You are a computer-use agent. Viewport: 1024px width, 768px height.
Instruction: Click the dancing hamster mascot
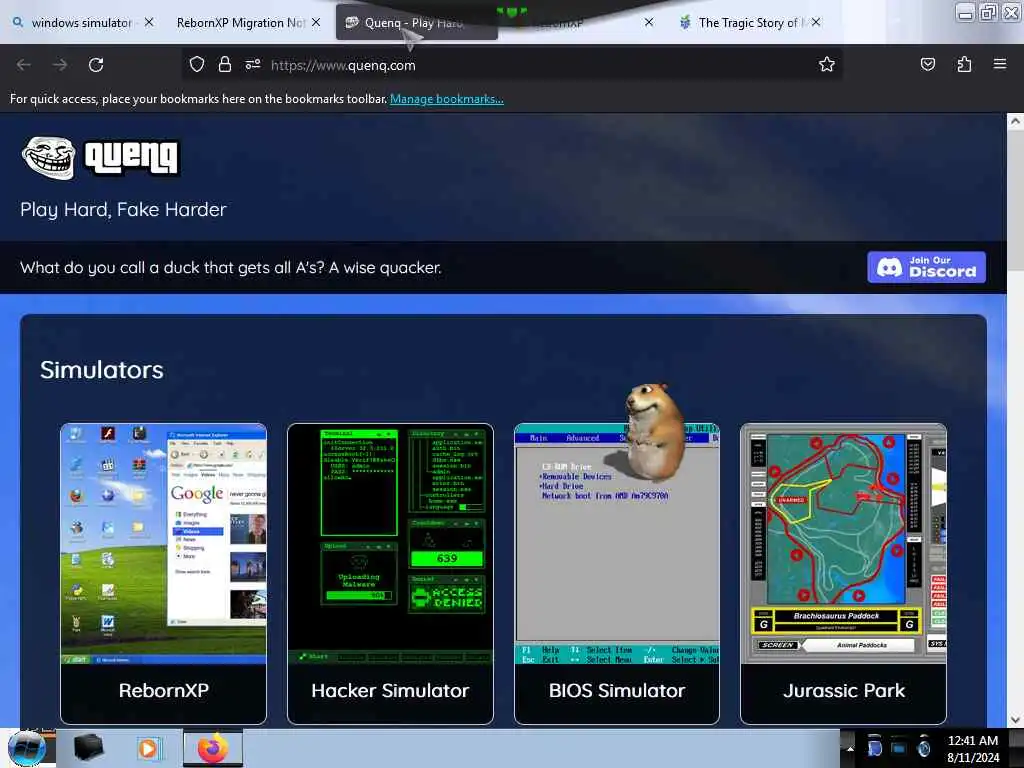(654, 432)
